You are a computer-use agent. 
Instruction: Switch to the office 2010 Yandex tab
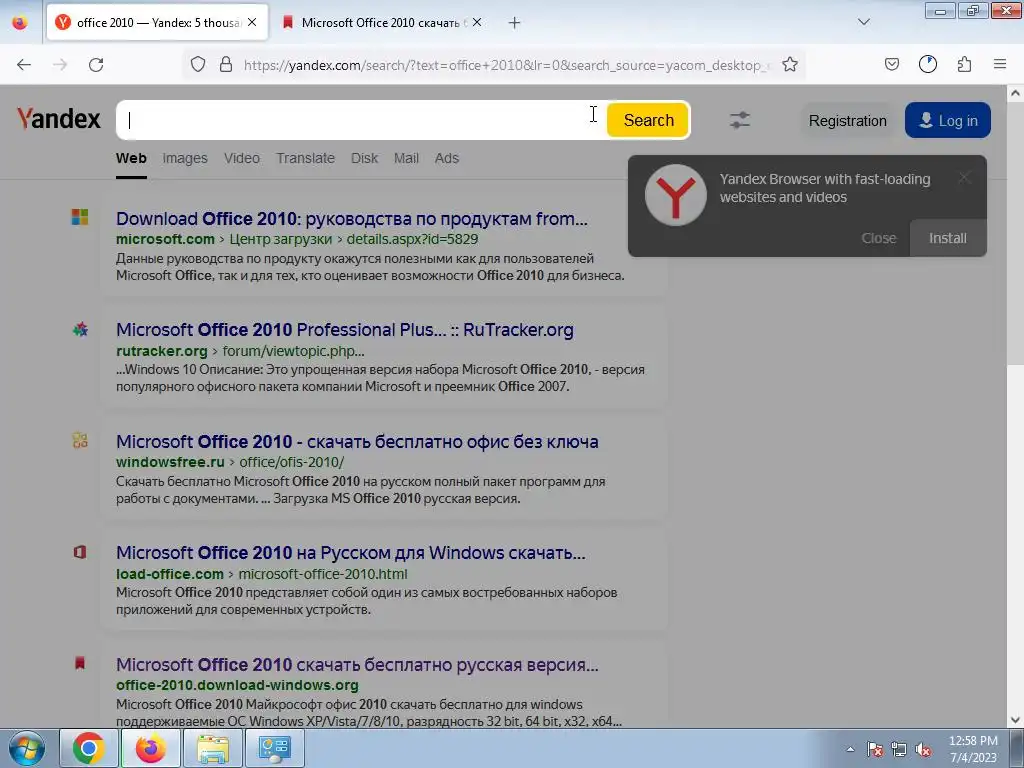(157, 23)
